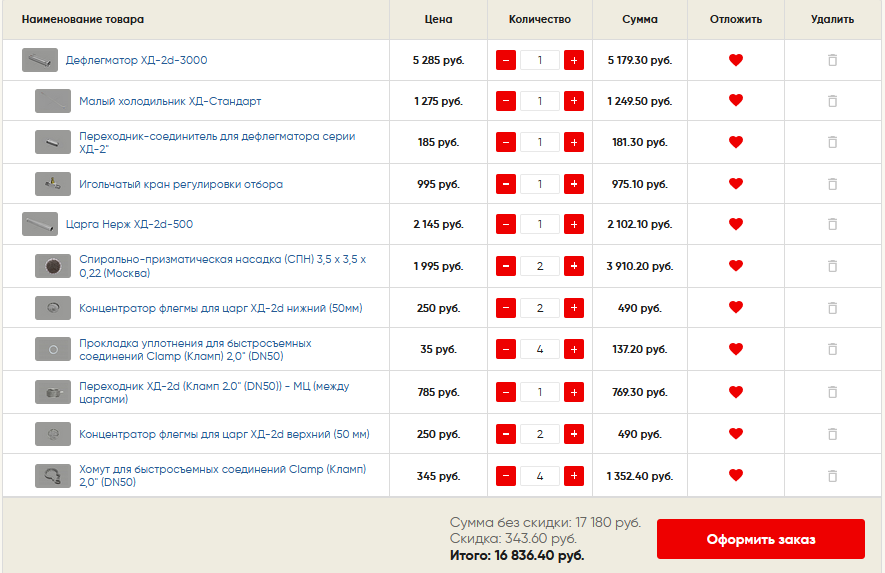Set aside Царга Нерж ХД-2d-500 via heart
885x573 pixels.
click(x=735, y=224)
